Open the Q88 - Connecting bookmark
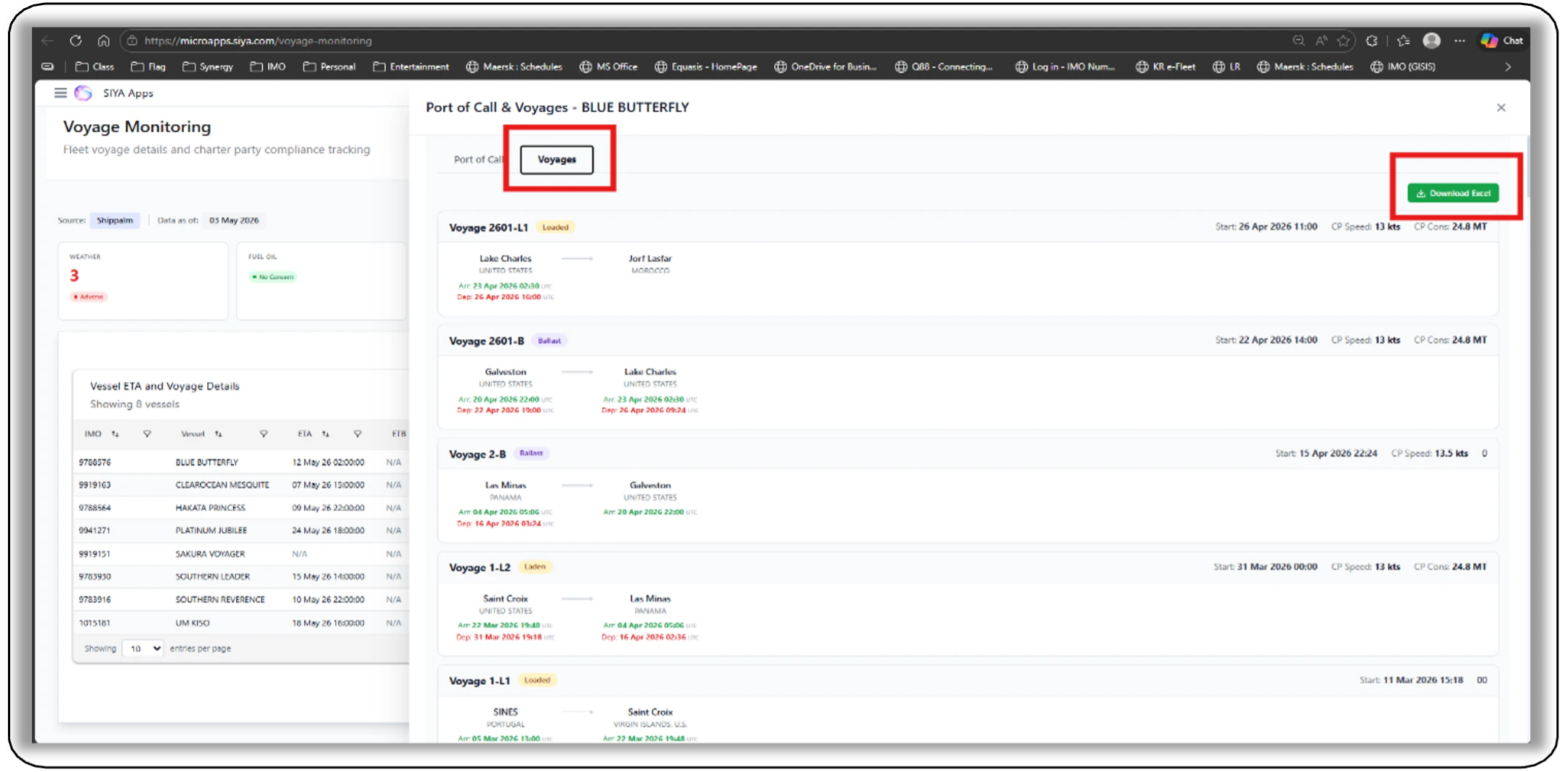 943,67
